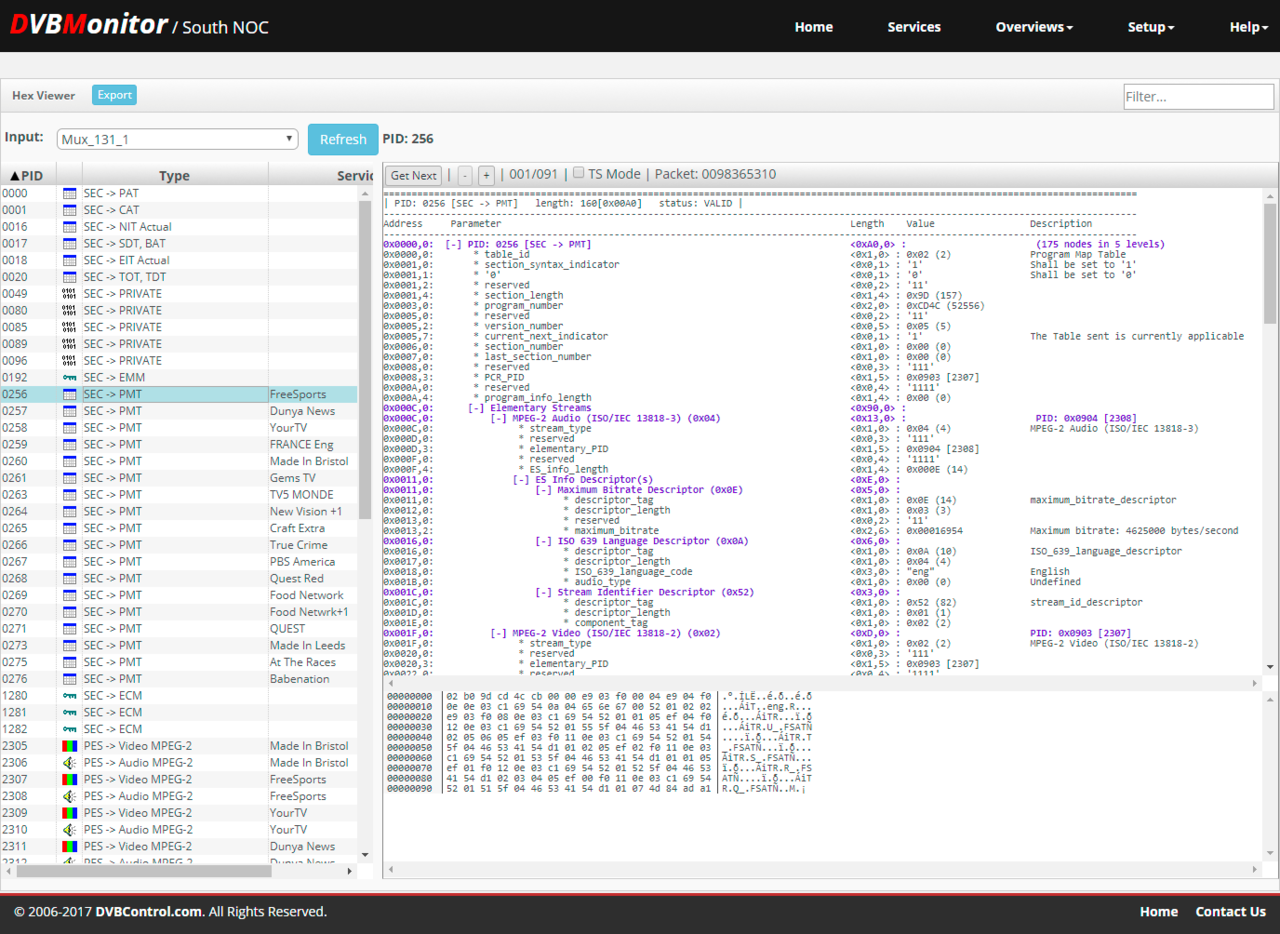This screenshot has height=934, width=1280.
Task: Click table icon for PID 0016 NIT Actual
Action: click(x=70, y=227)
